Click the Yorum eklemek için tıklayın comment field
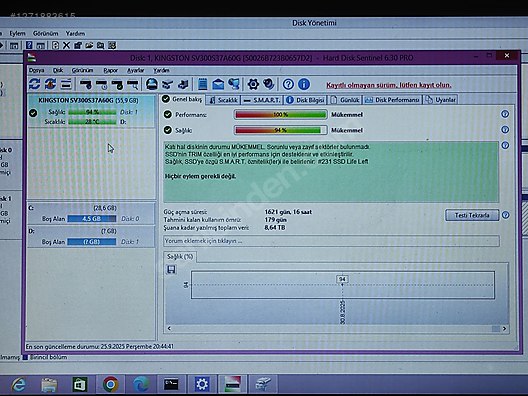This screenshot has width=528, height=396. pos(331,241)
